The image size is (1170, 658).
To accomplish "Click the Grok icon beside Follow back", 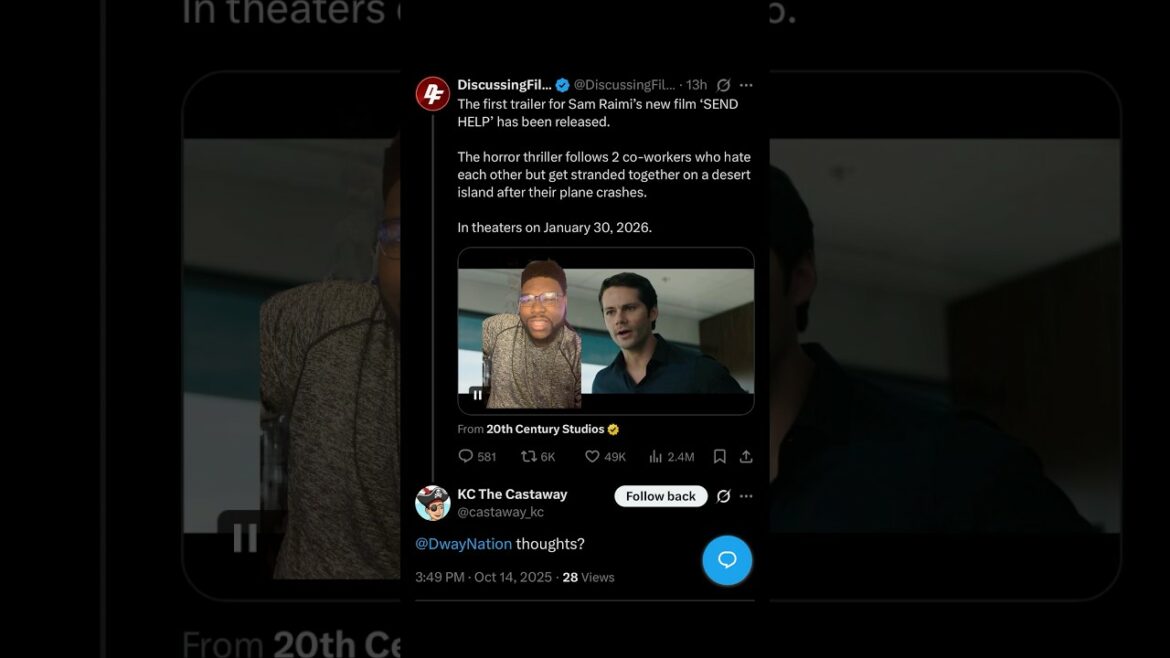I will [723, 496].
